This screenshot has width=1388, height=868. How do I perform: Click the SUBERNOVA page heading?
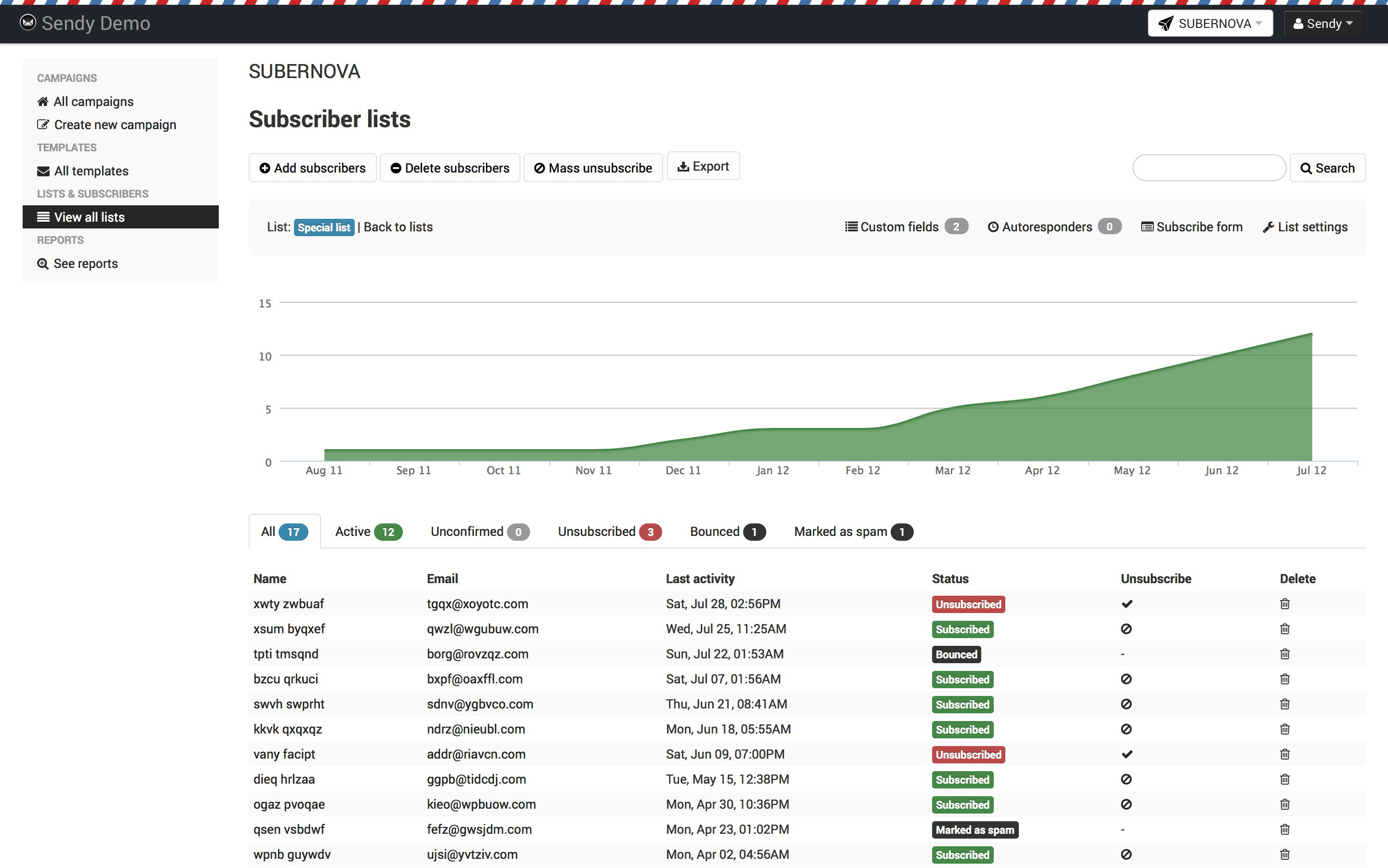coord(304,71)
